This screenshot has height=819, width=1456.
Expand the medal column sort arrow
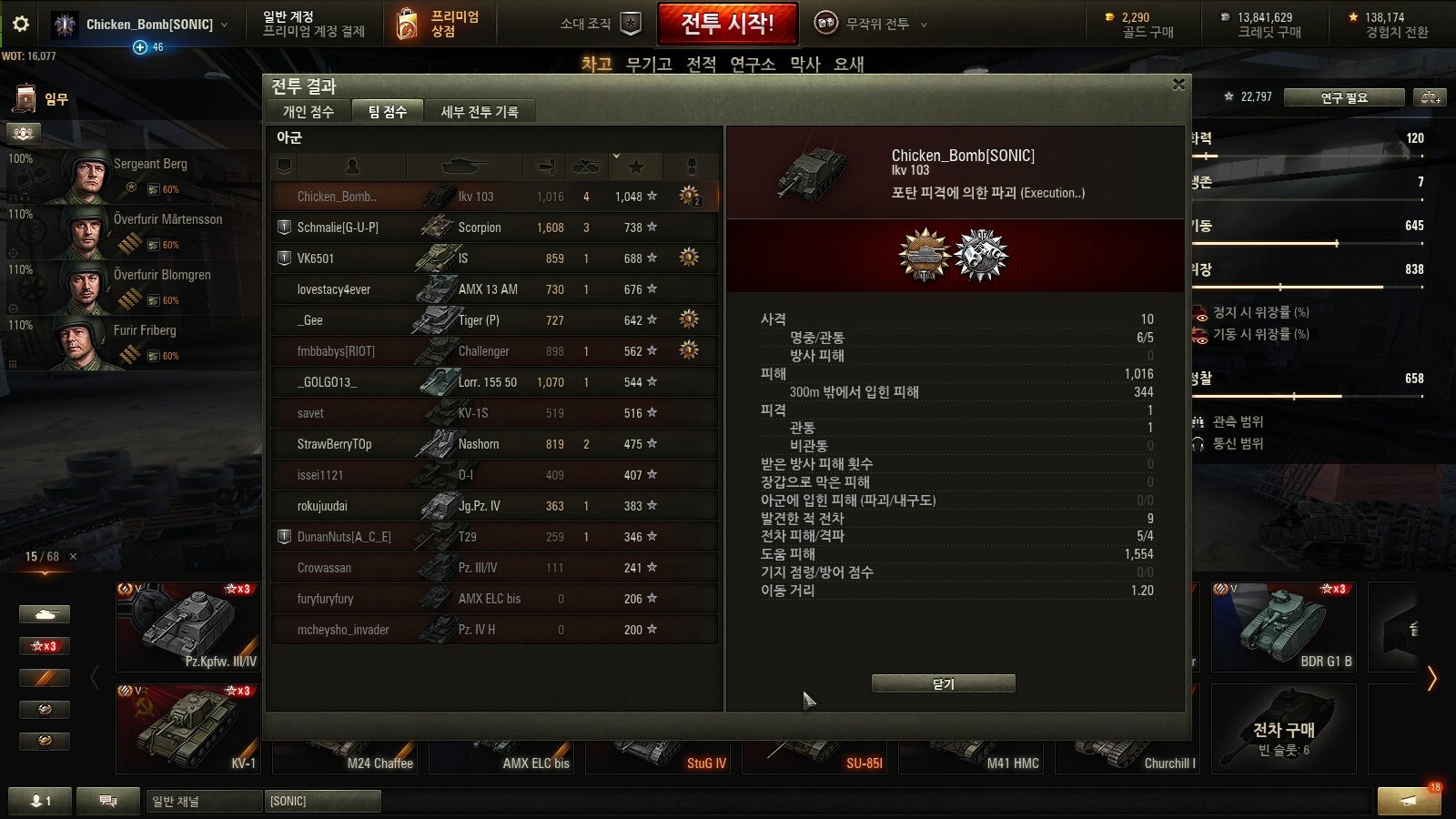(616, 156)
